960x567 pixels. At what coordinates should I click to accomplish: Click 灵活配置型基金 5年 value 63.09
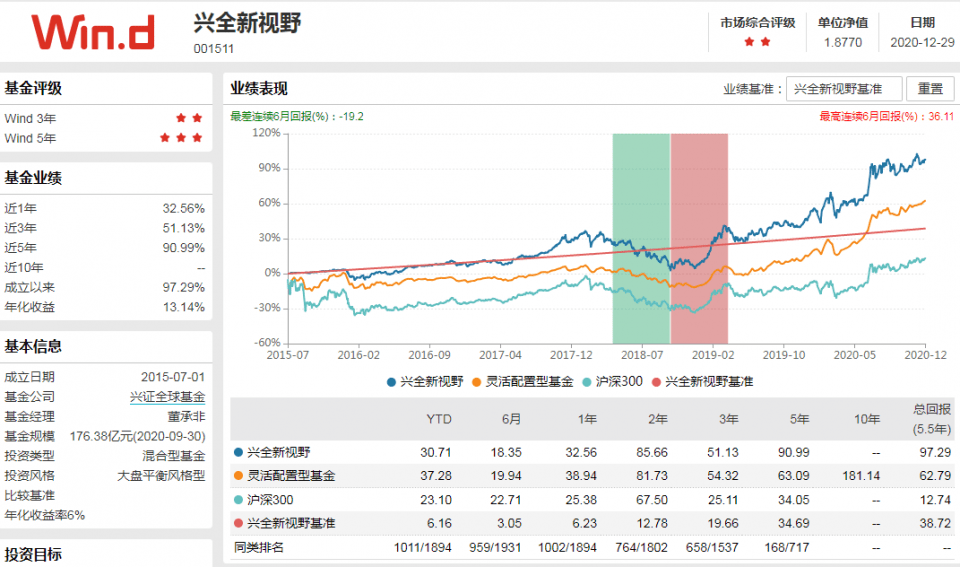tap(793, 476)
